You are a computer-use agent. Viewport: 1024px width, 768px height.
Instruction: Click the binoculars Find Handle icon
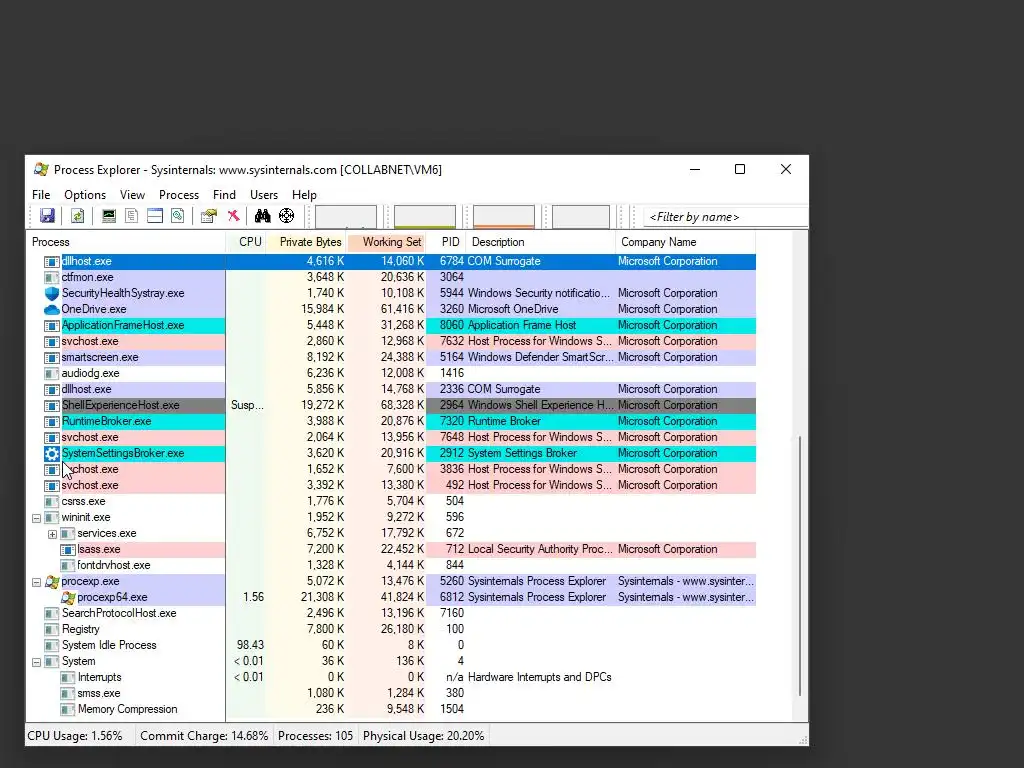[x=263, y=216]
